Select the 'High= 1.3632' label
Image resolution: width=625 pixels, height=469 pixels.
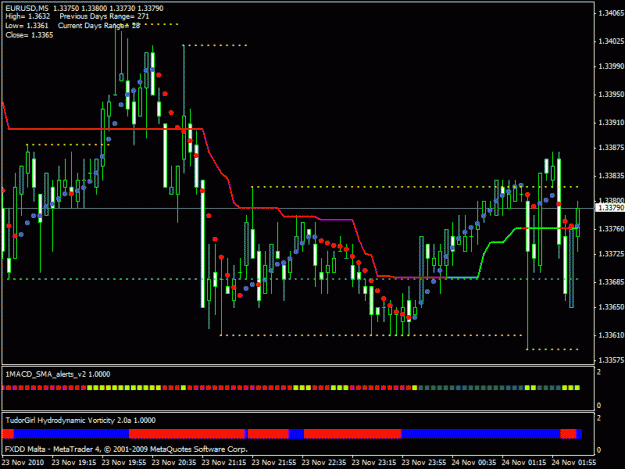[x=28, y=16]
